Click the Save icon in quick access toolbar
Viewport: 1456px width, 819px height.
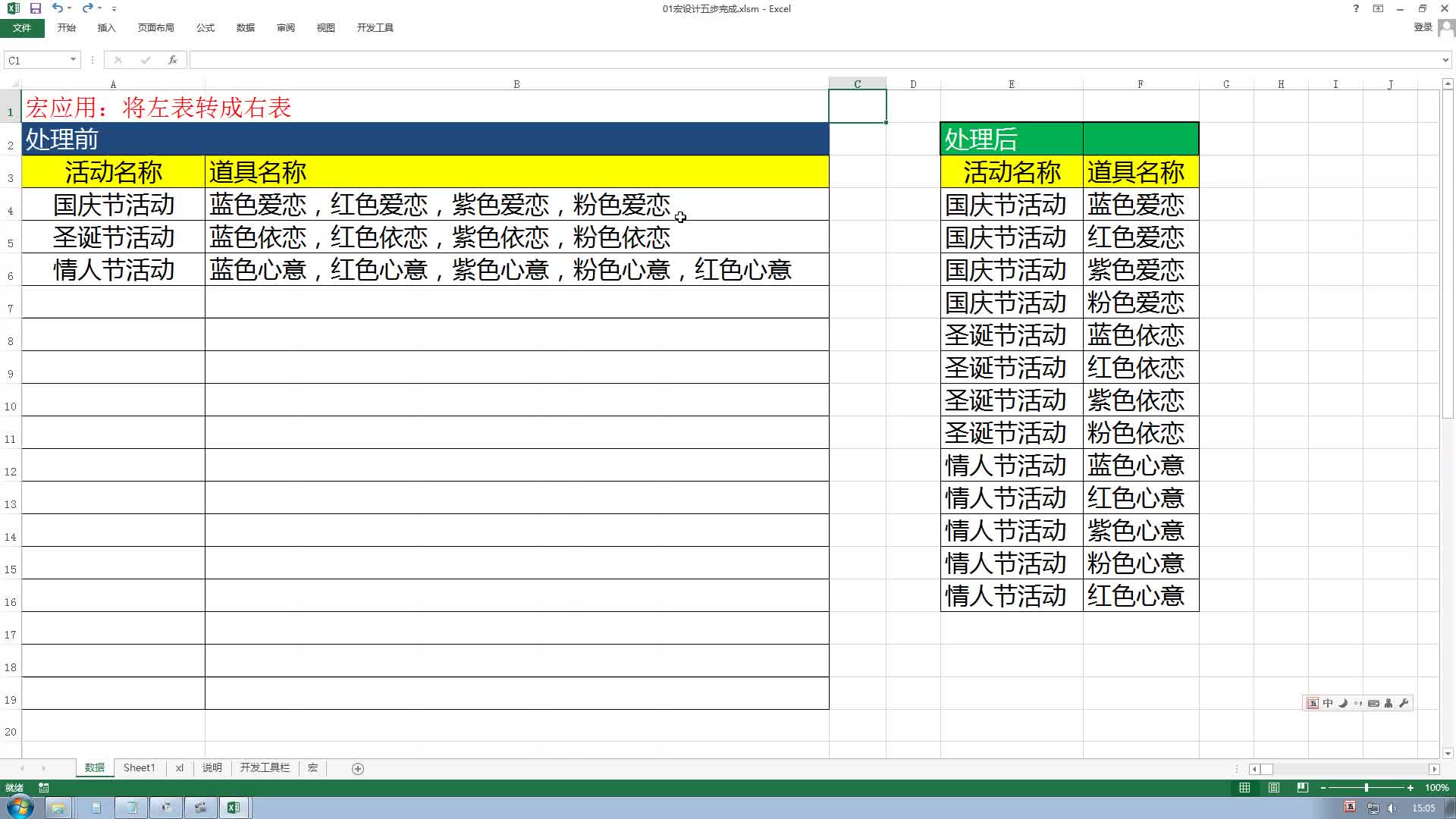[36, 8]
